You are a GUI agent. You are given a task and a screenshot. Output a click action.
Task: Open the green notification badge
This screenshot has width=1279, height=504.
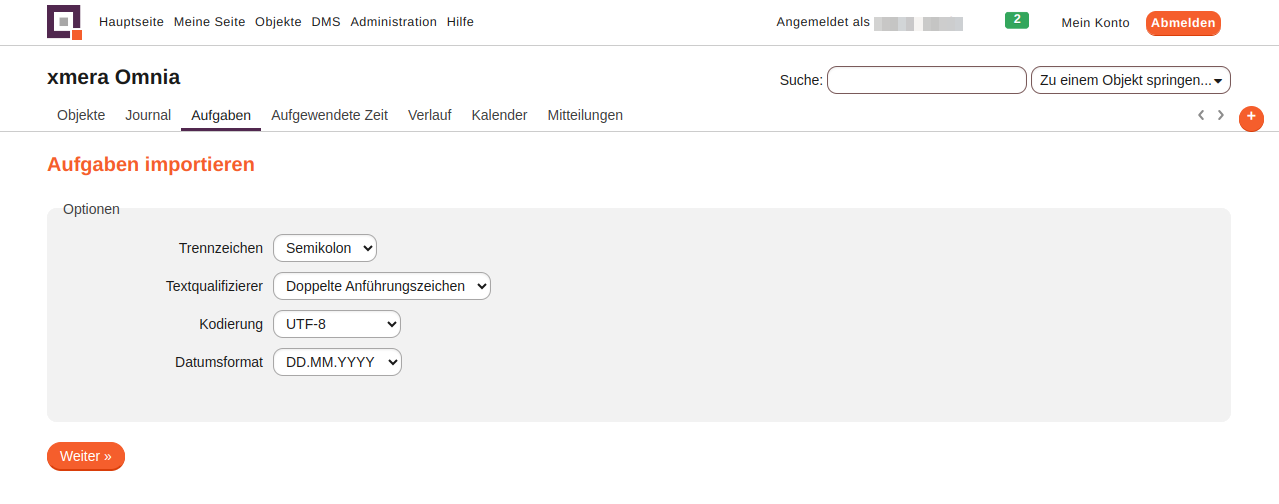(1016, 20)
